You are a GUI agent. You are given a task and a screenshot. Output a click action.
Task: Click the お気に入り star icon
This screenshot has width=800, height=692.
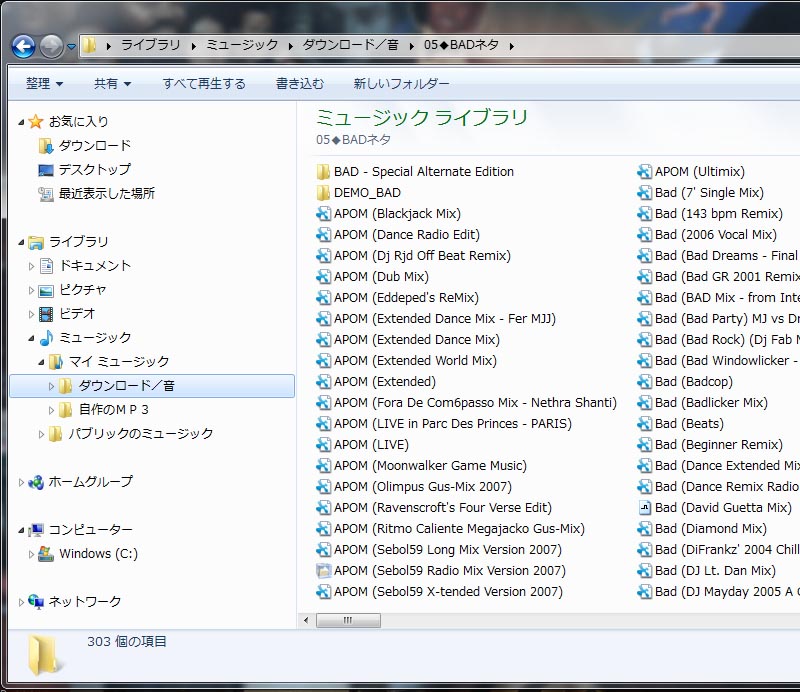(x=36, y=121)
